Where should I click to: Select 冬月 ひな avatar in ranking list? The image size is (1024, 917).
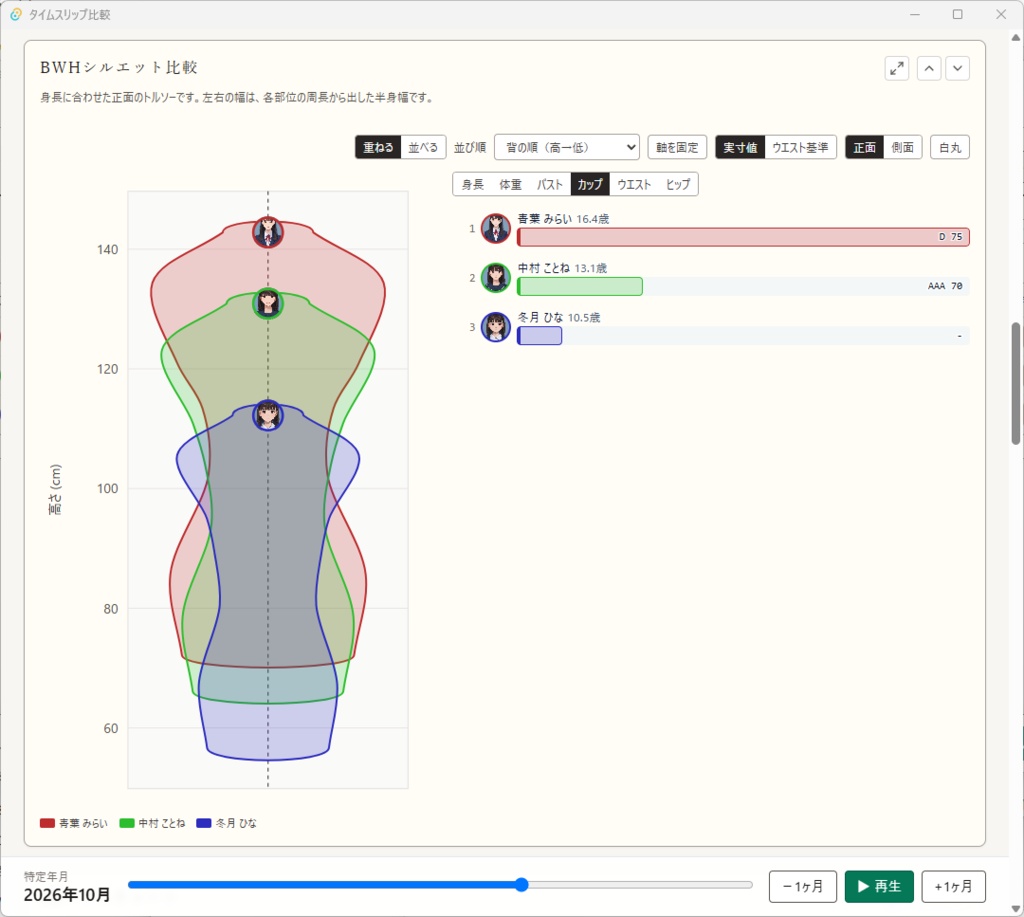click(496, 327)
